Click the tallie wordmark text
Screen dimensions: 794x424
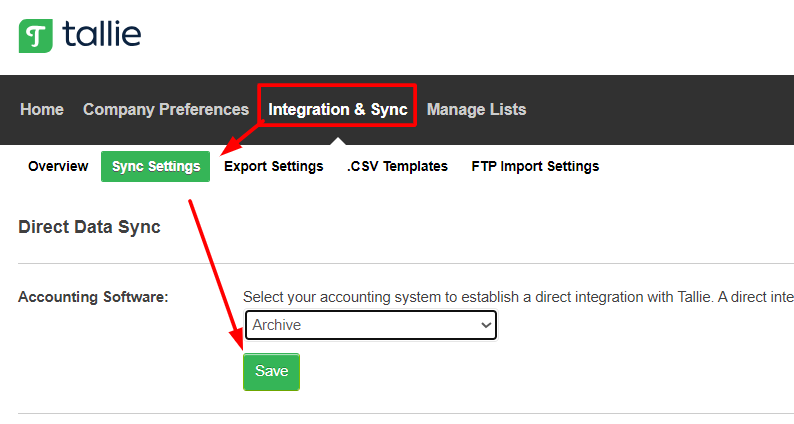pos(102,34)
